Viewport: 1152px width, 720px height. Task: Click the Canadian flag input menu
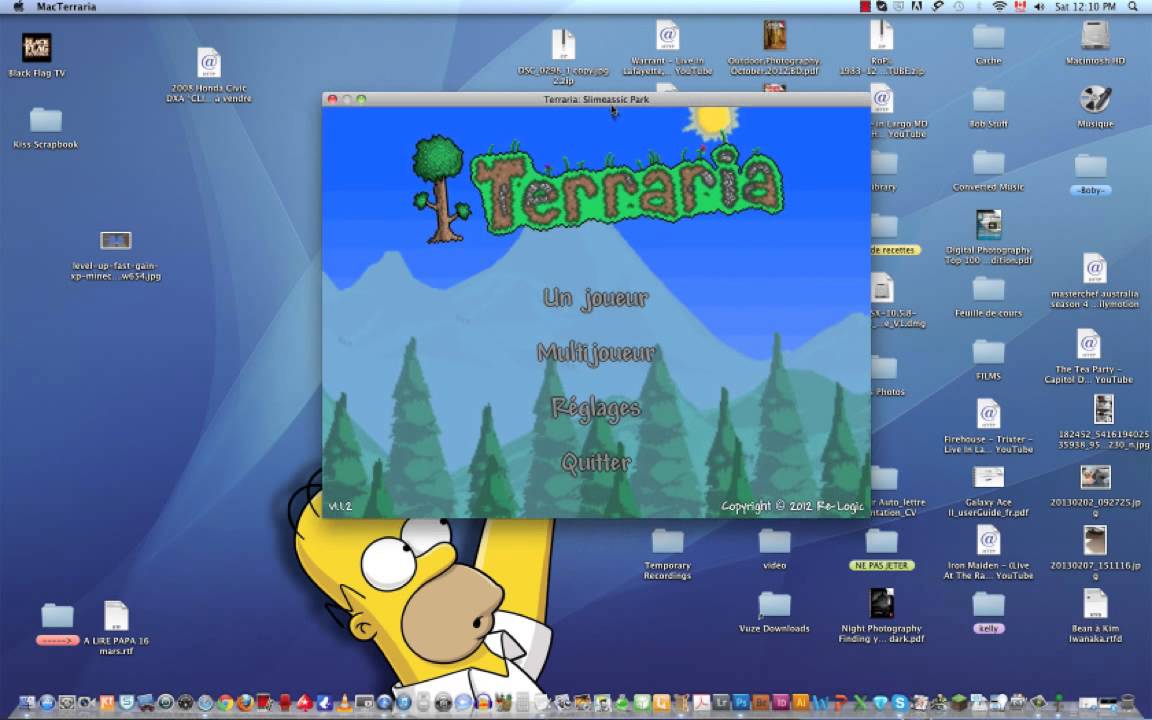pyautogui.click(x=1020, y=7)
